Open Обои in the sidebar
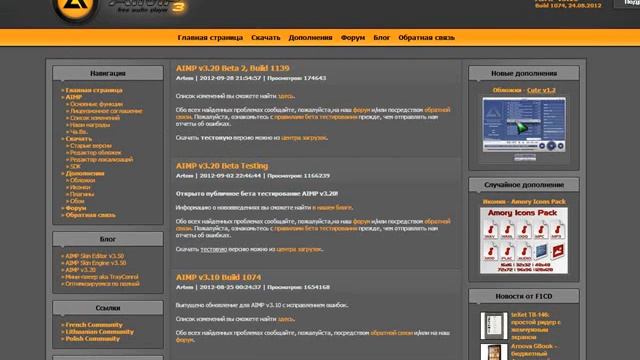Screen dimensions: 640x360 click(77, 201)
